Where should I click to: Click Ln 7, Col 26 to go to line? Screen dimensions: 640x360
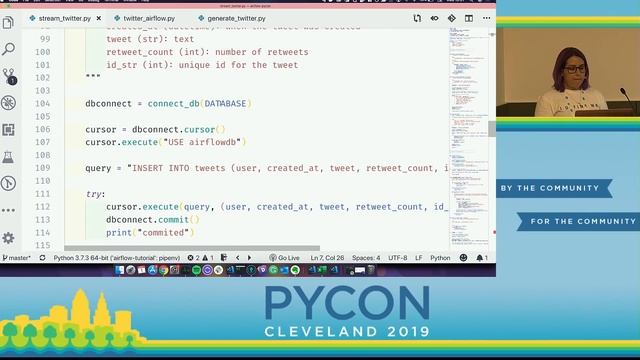327,258
